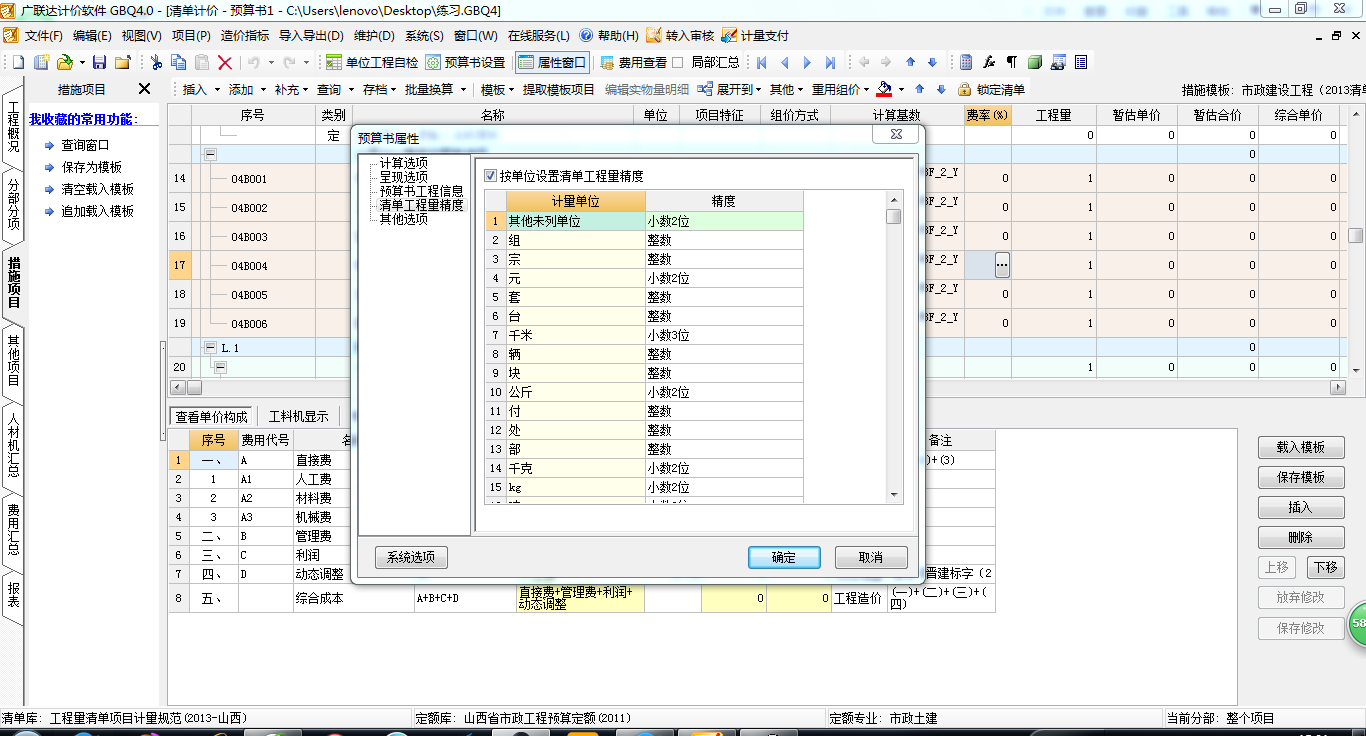Switch to 其他项目 side tab
The height and width of the screenshot is (736, 1366).
13,361
